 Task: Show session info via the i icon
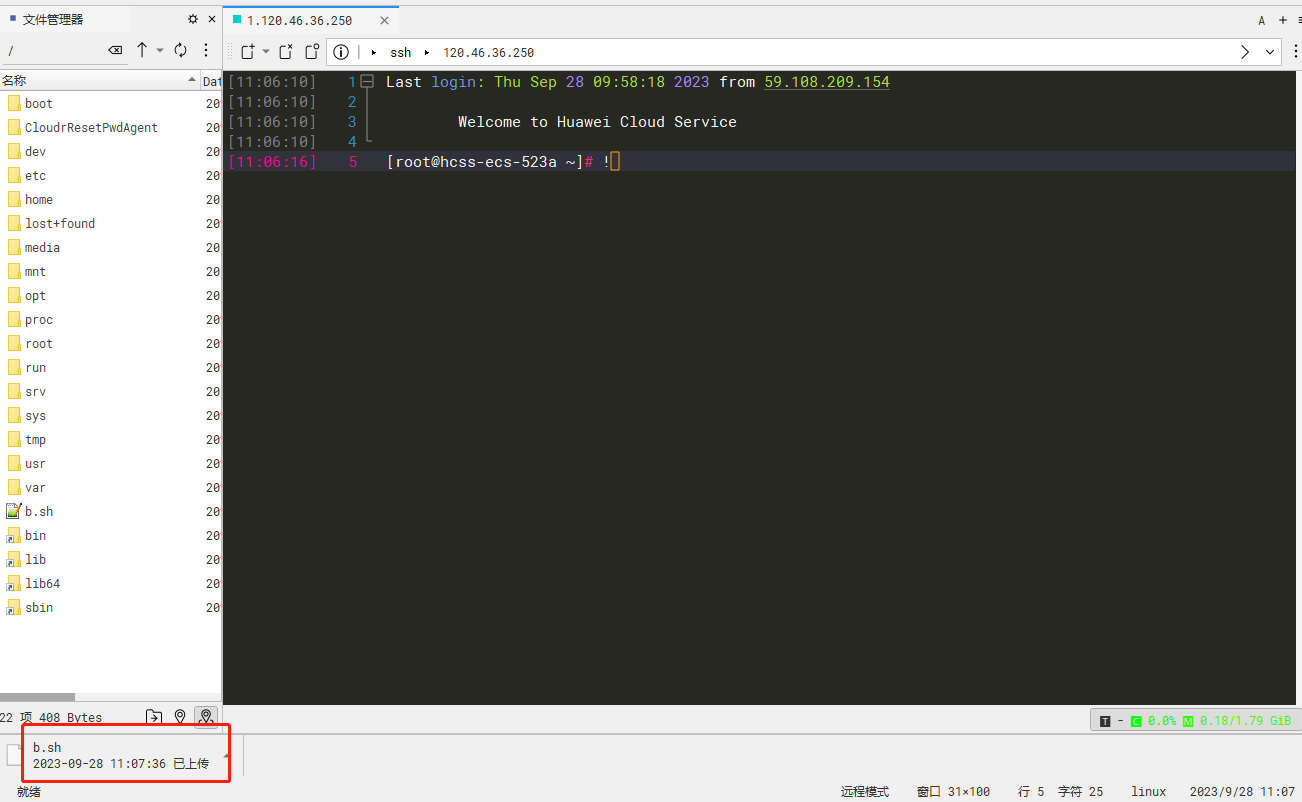click(341, 52)
